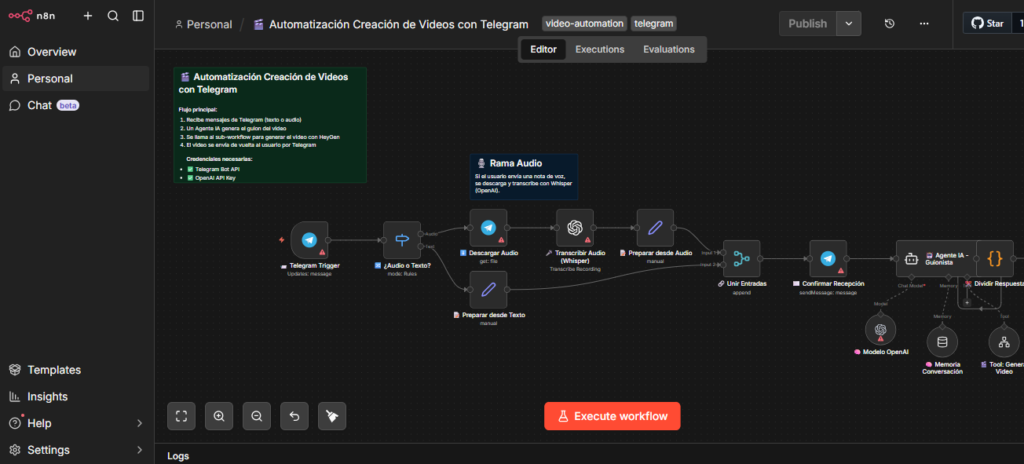Select the Unir Entradas merge node
The height and width of the screenshot is (464, 1024).
click(x=741, y=259)
